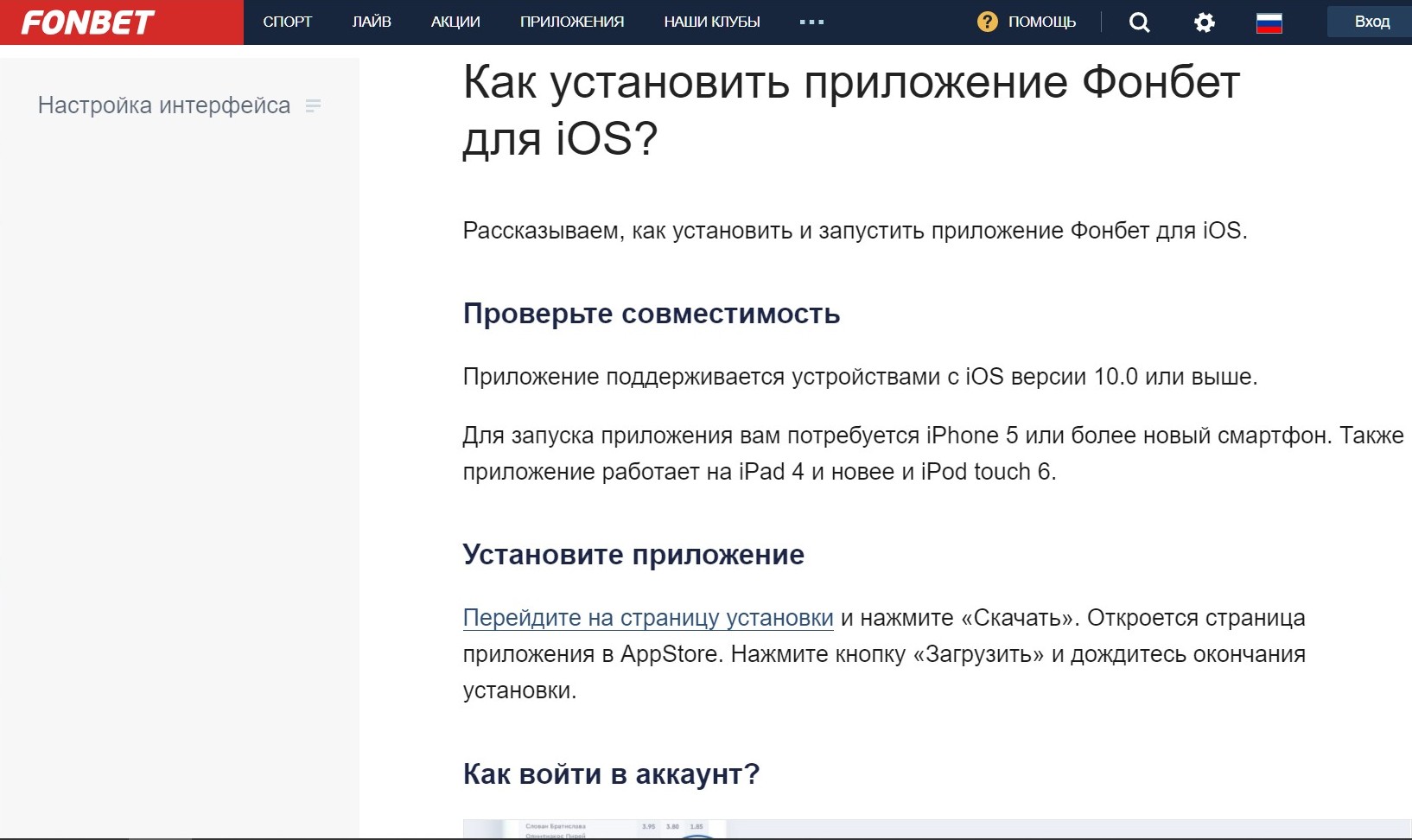
Task: Follow Перейдите на страницу установки link
Action: pyautogui.click(x=648, y=618)
